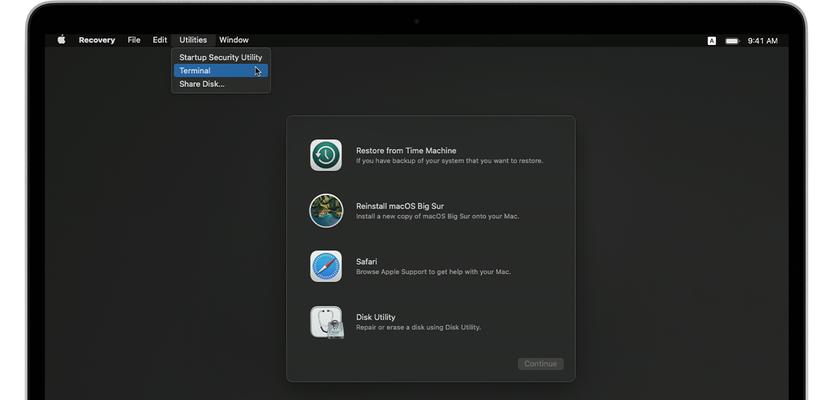Select the Safari option title
Screen dimensions: 833x400
pos(367,262)
